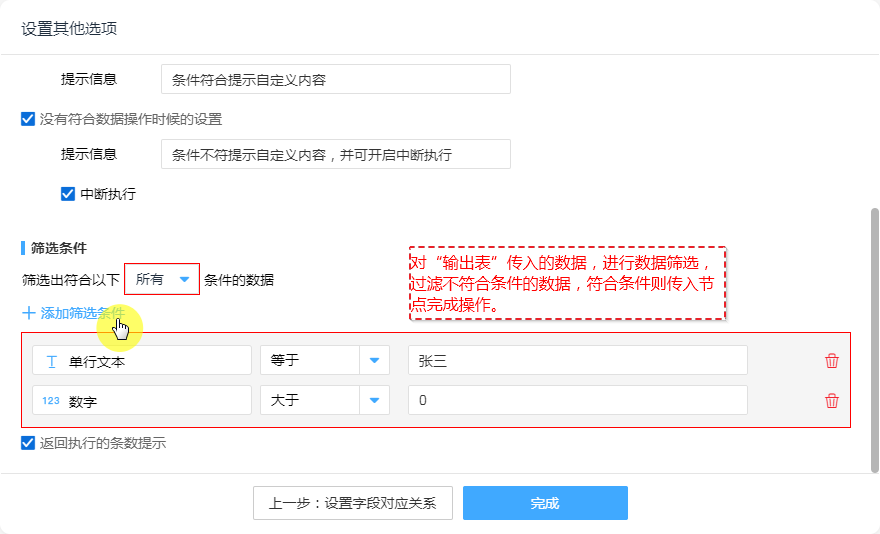Click the 123 number icon beside 数字
This screenshot has width=880, height=534.
(x=51, y=401)
